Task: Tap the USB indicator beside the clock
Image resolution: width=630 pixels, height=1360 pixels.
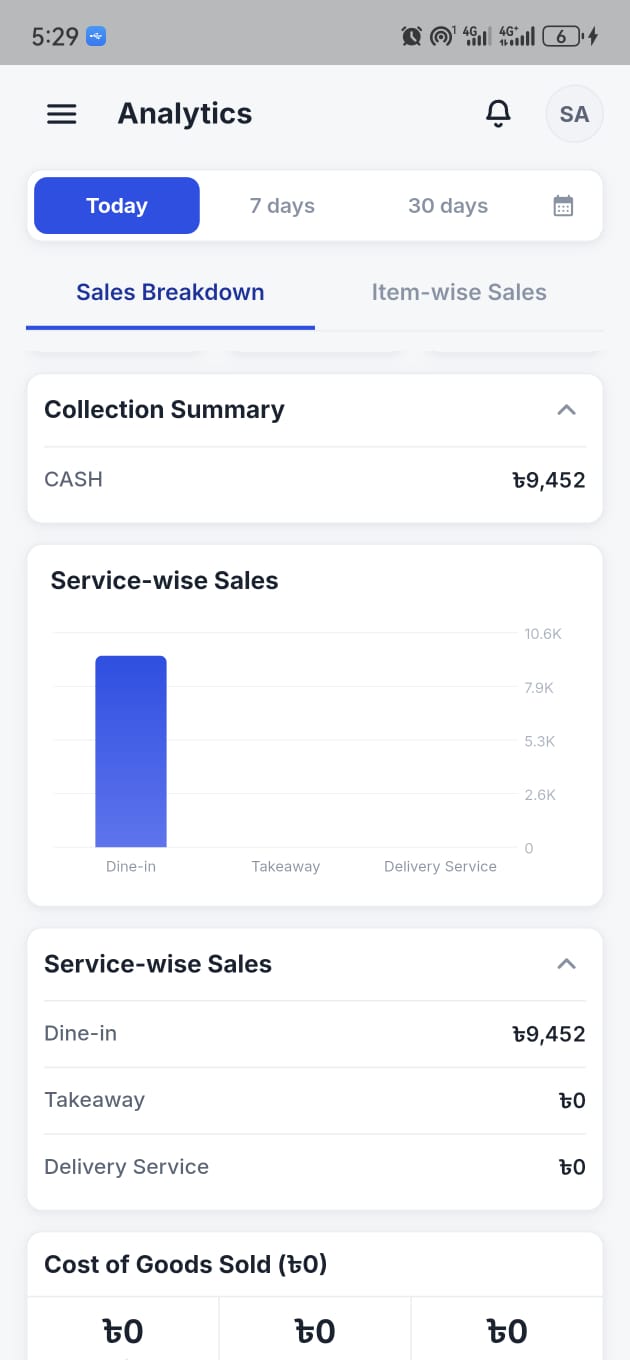Action: click(x=96, y=37)
